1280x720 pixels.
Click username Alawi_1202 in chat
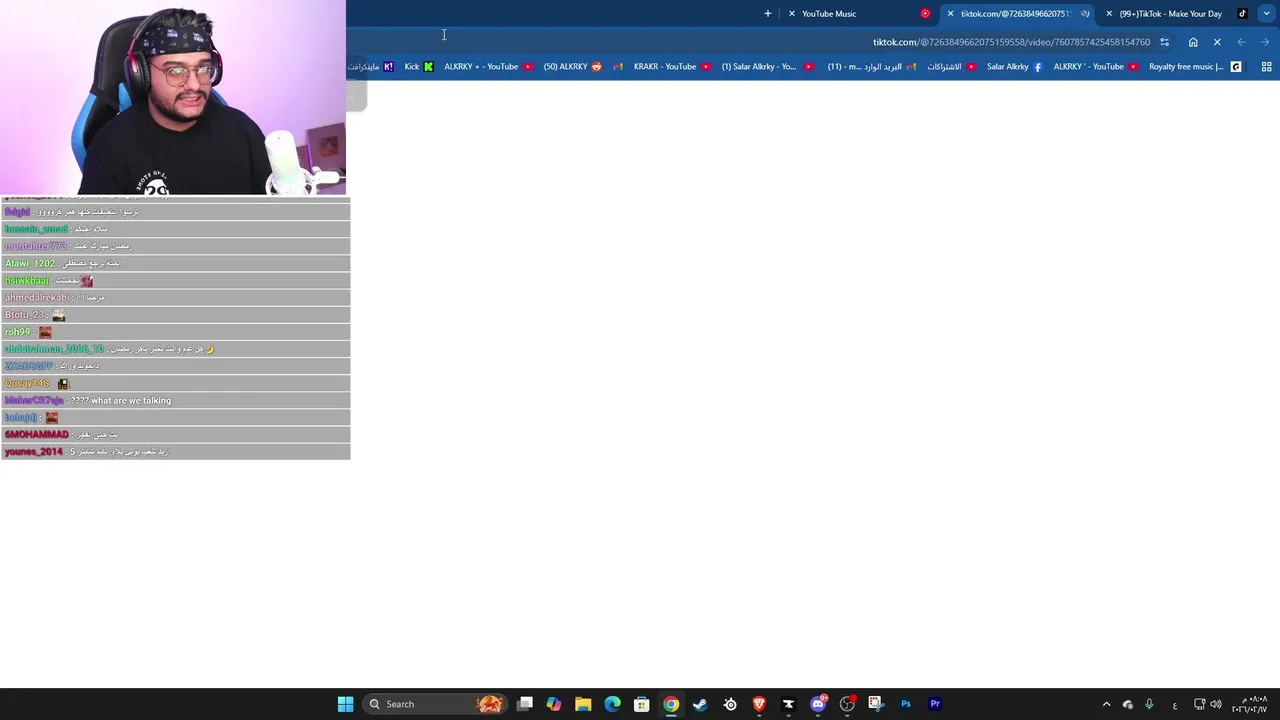point(30,263)
